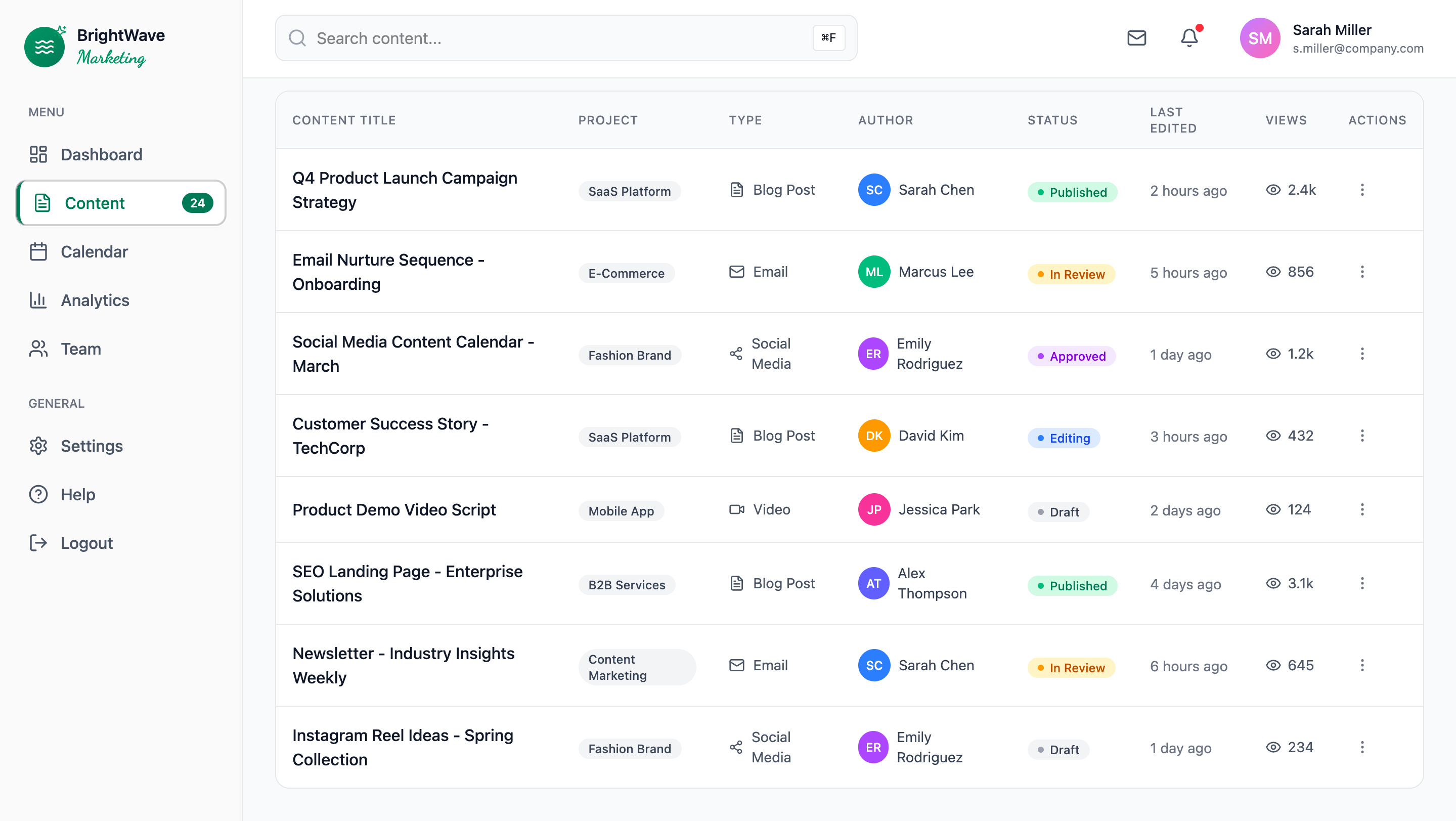Screen dimensions: 1456x821
Task: Click the Sarah Miller profile avatar
Action: point(1259,38)
